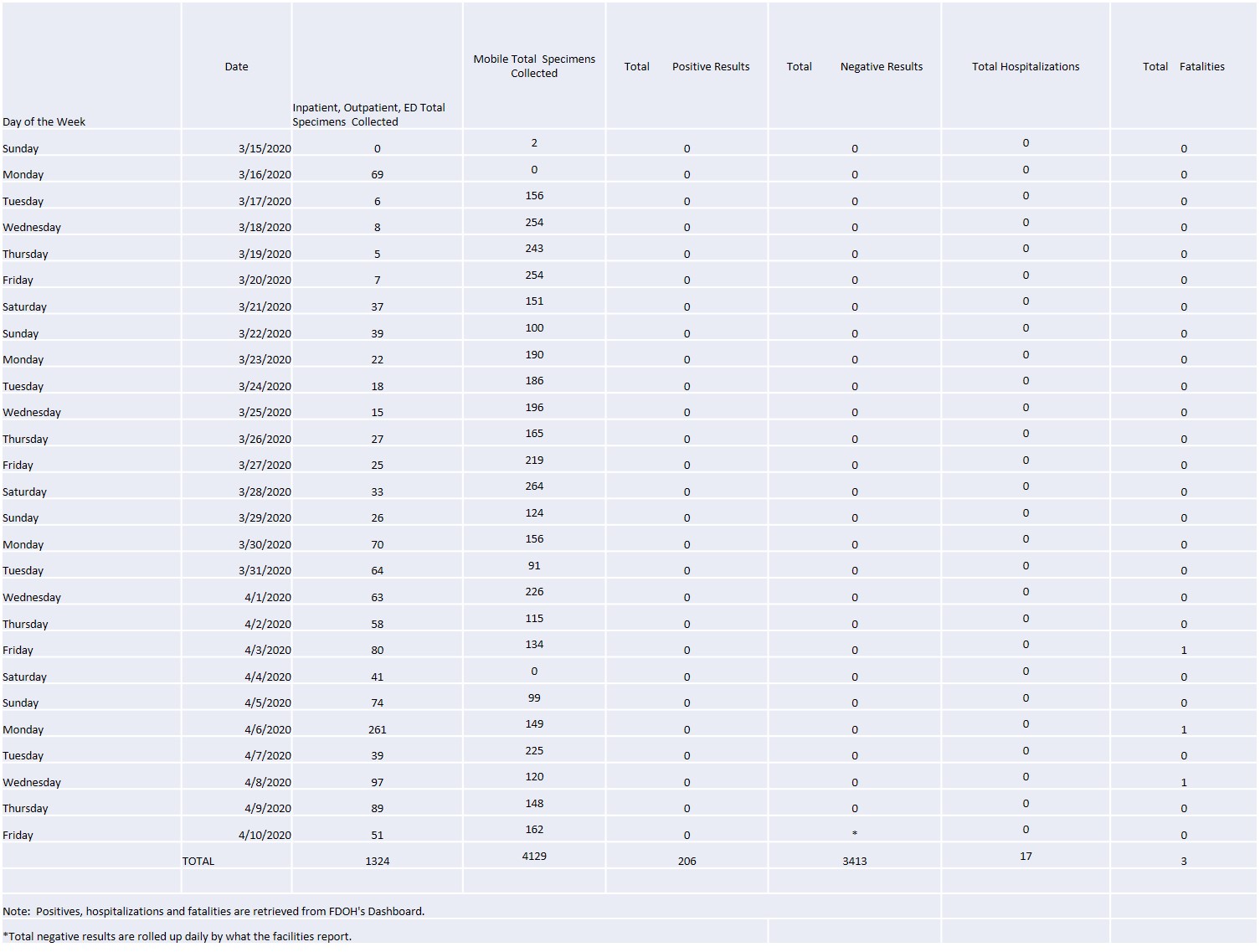Image resolution: width=1260 pixels, height=952 pixels.
Task: Click the Total Positive Results header
Action: pyautogui.click(x=687, y=66)
